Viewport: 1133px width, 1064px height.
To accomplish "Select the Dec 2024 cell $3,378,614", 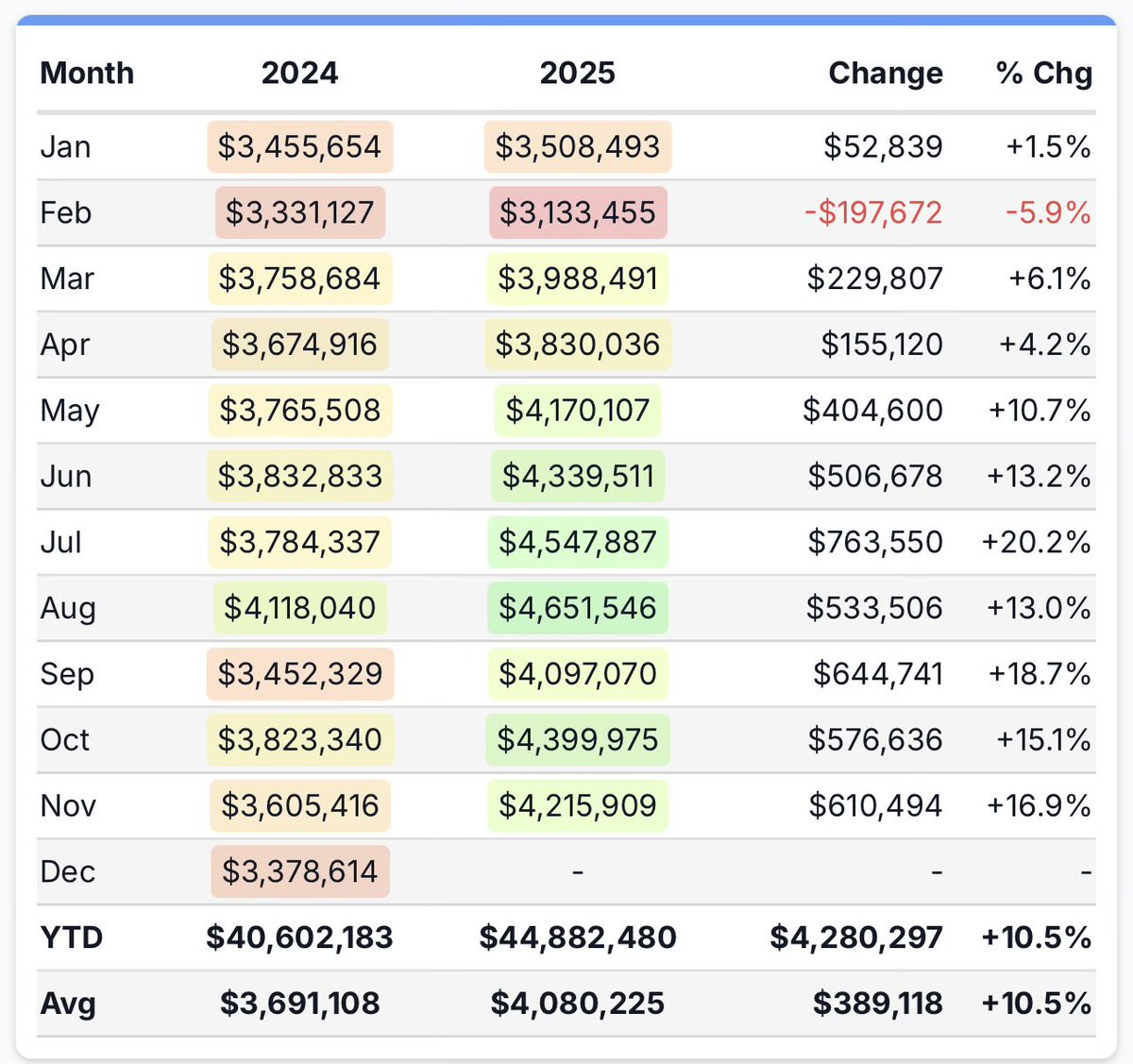I will (x=299, y=871).
